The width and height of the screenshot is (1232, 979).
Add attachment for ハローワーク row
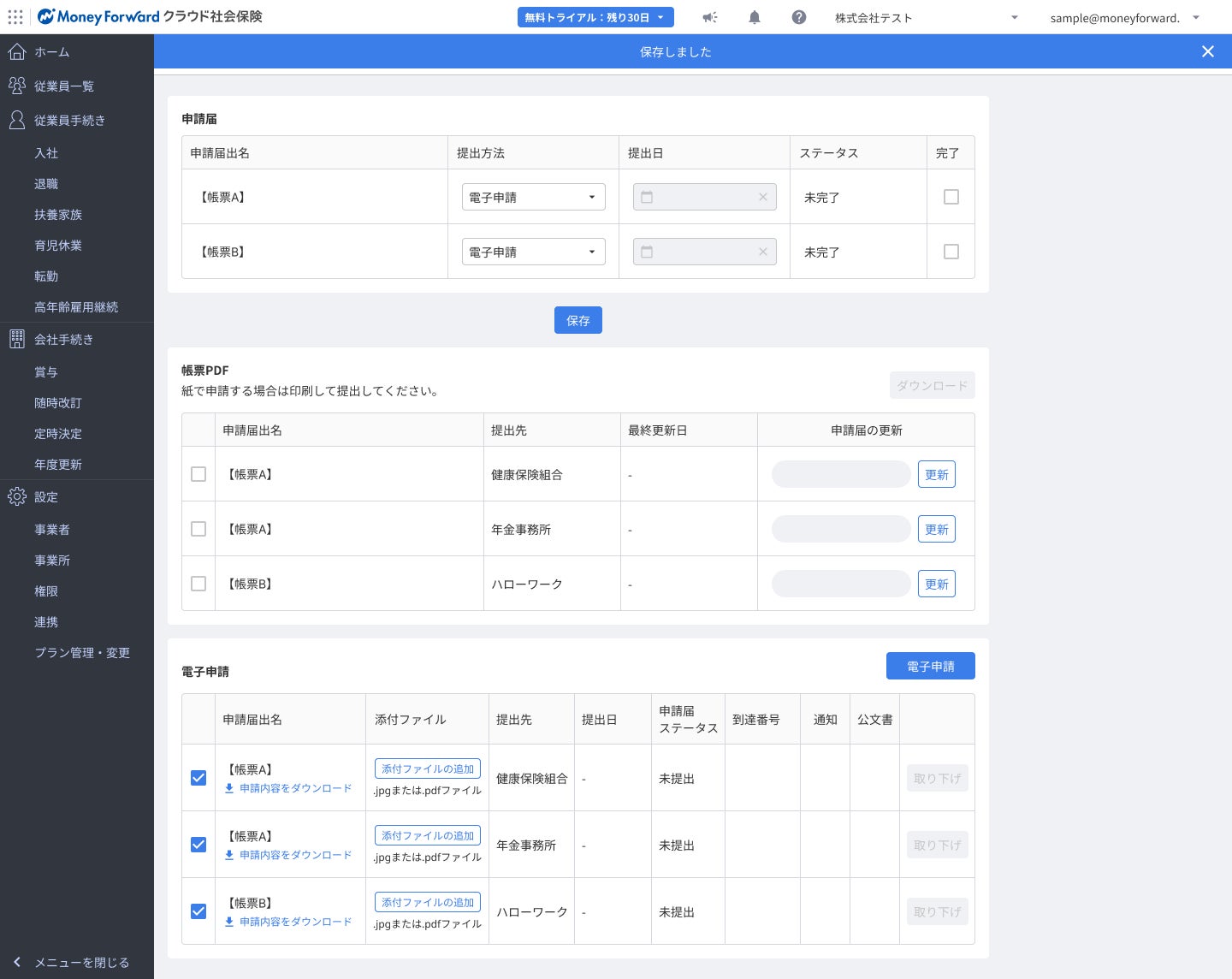(428, 902)
